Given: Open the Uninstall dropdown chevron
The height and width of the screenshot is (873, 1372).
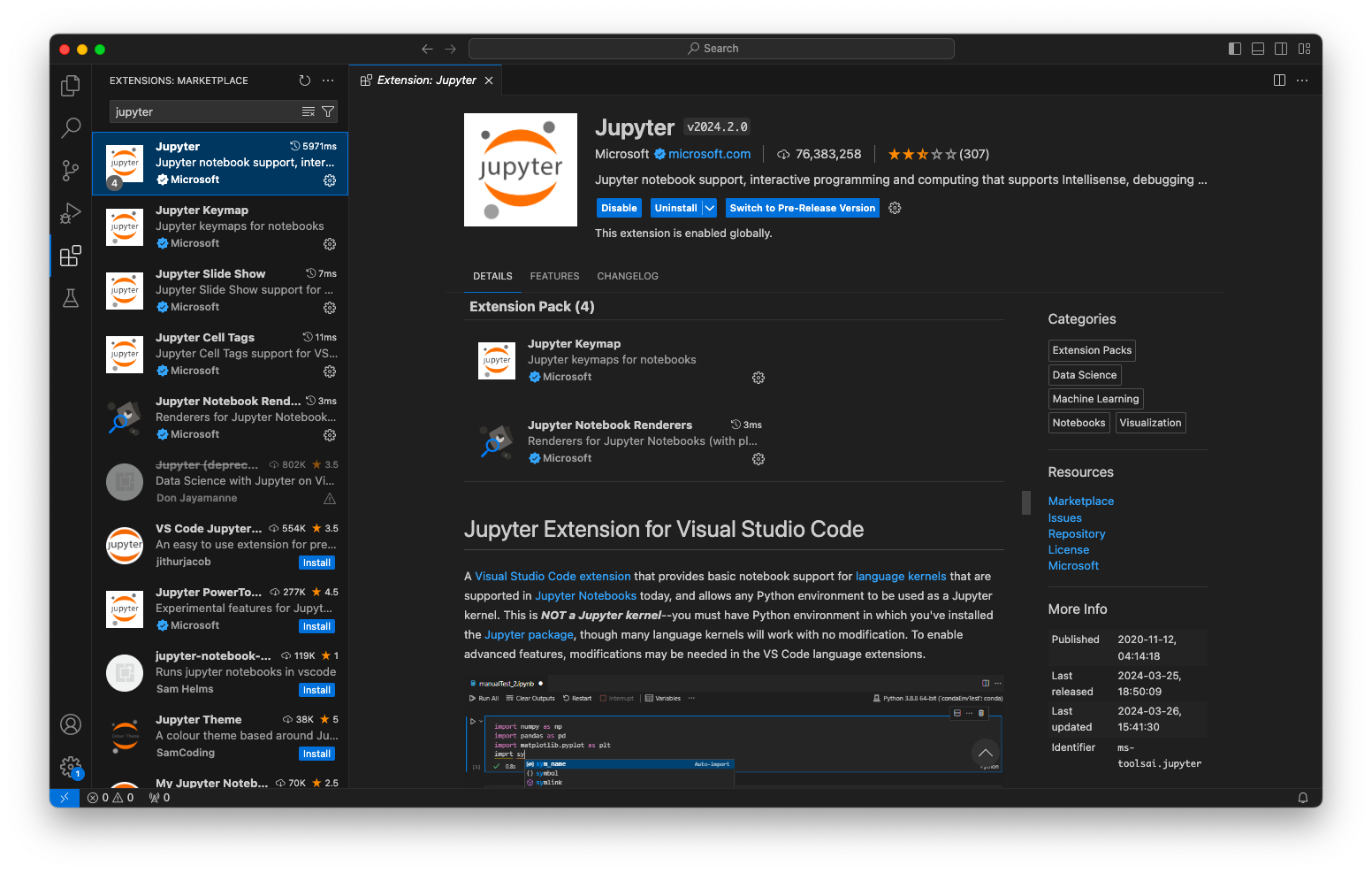Looking at the screenshot, I should point(710,207).
